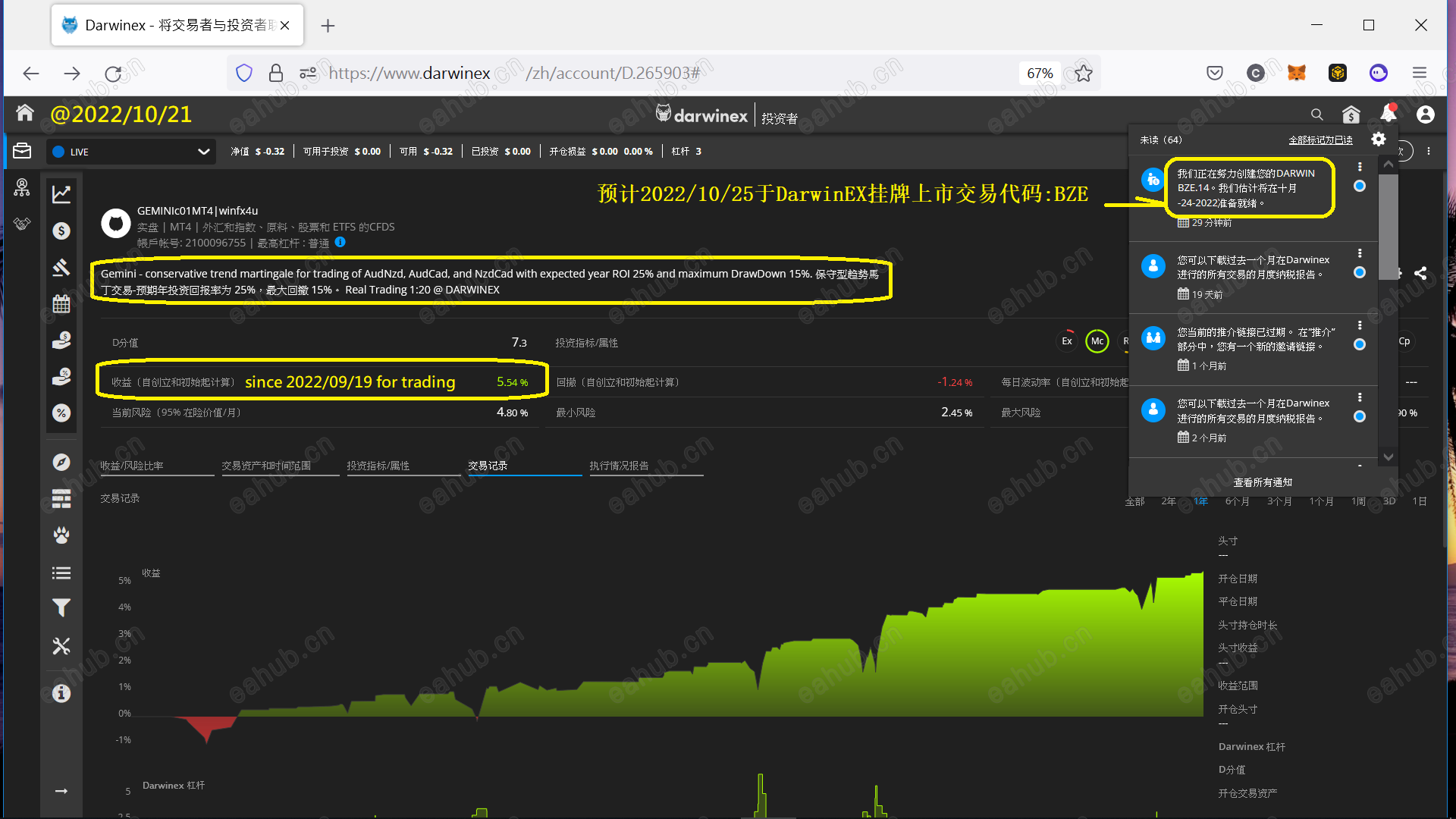Click 全部标记为已读 link

pos(1320,140)
